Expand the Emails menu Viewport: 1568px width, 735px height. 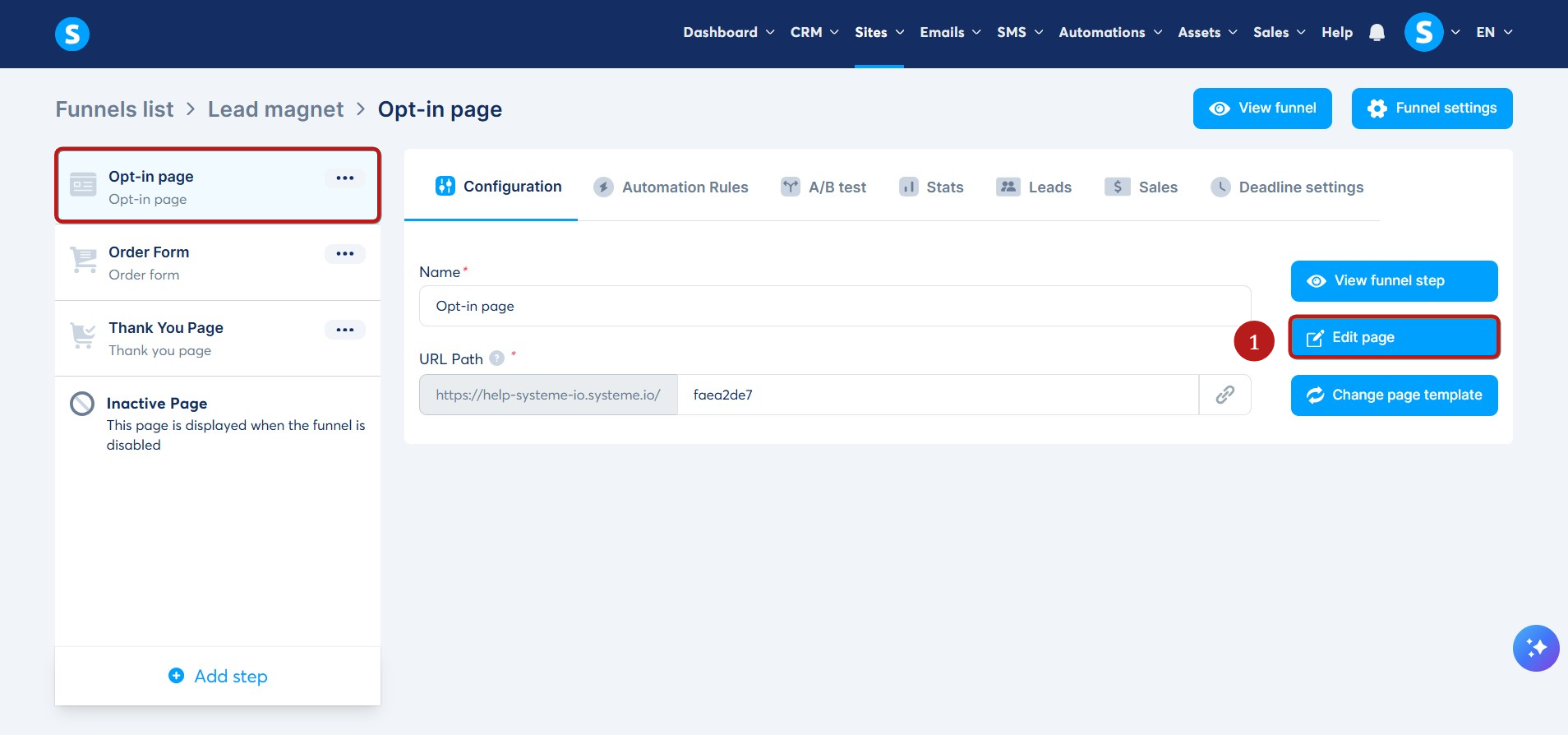pos(950,32)
